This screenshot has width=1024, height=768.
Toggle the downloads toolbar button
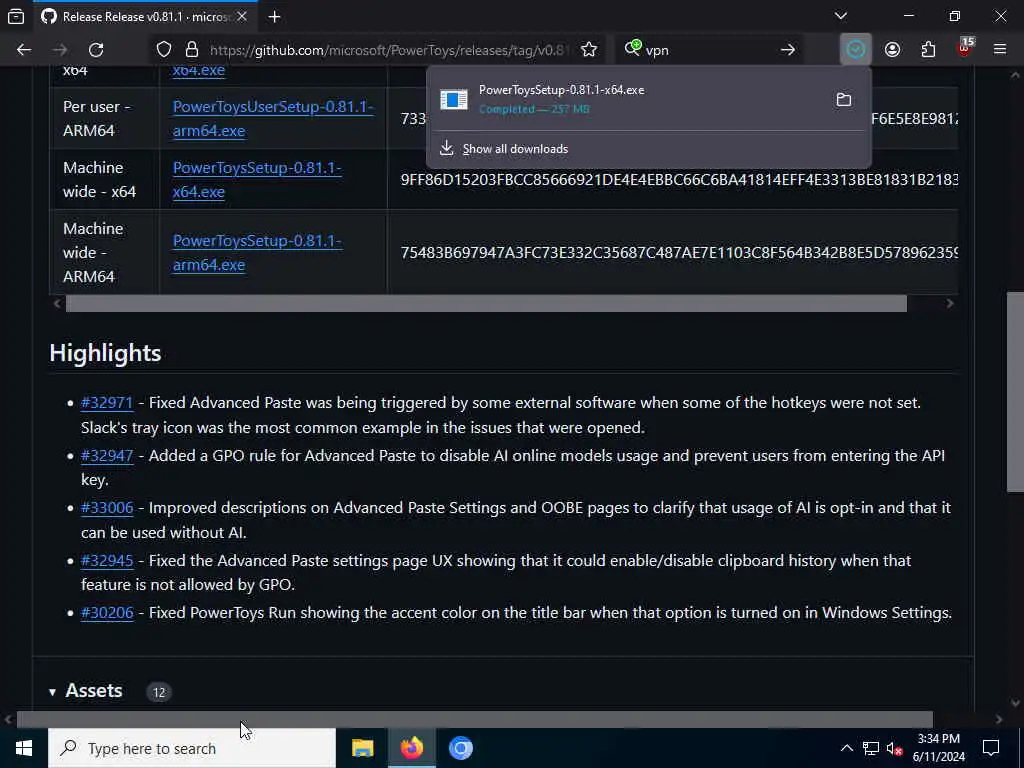pos(856,50)
